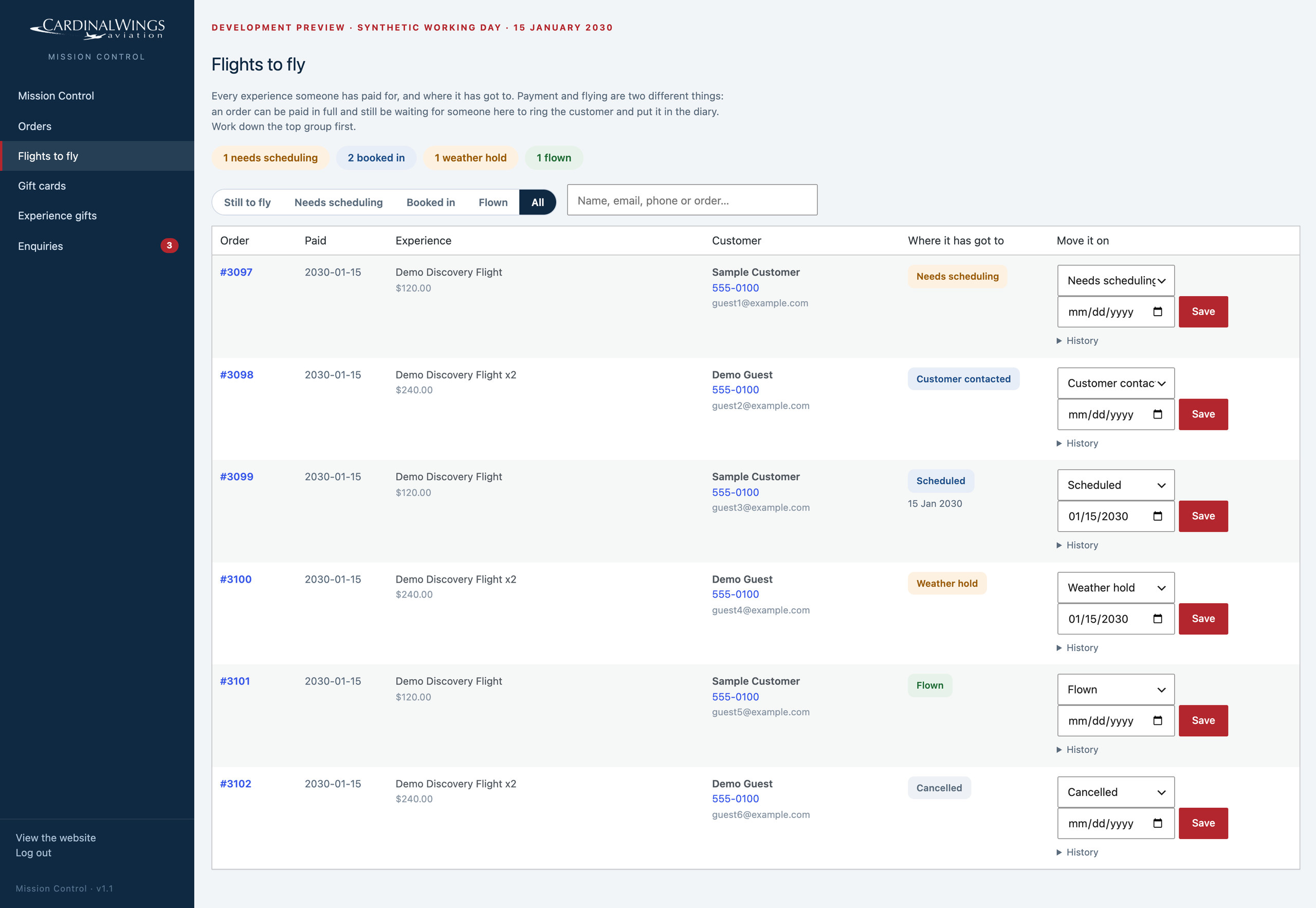Open the Scheduled status dropdown for #3099
This screenshot has width=1316, height=908.
[x=1116, y=485]
